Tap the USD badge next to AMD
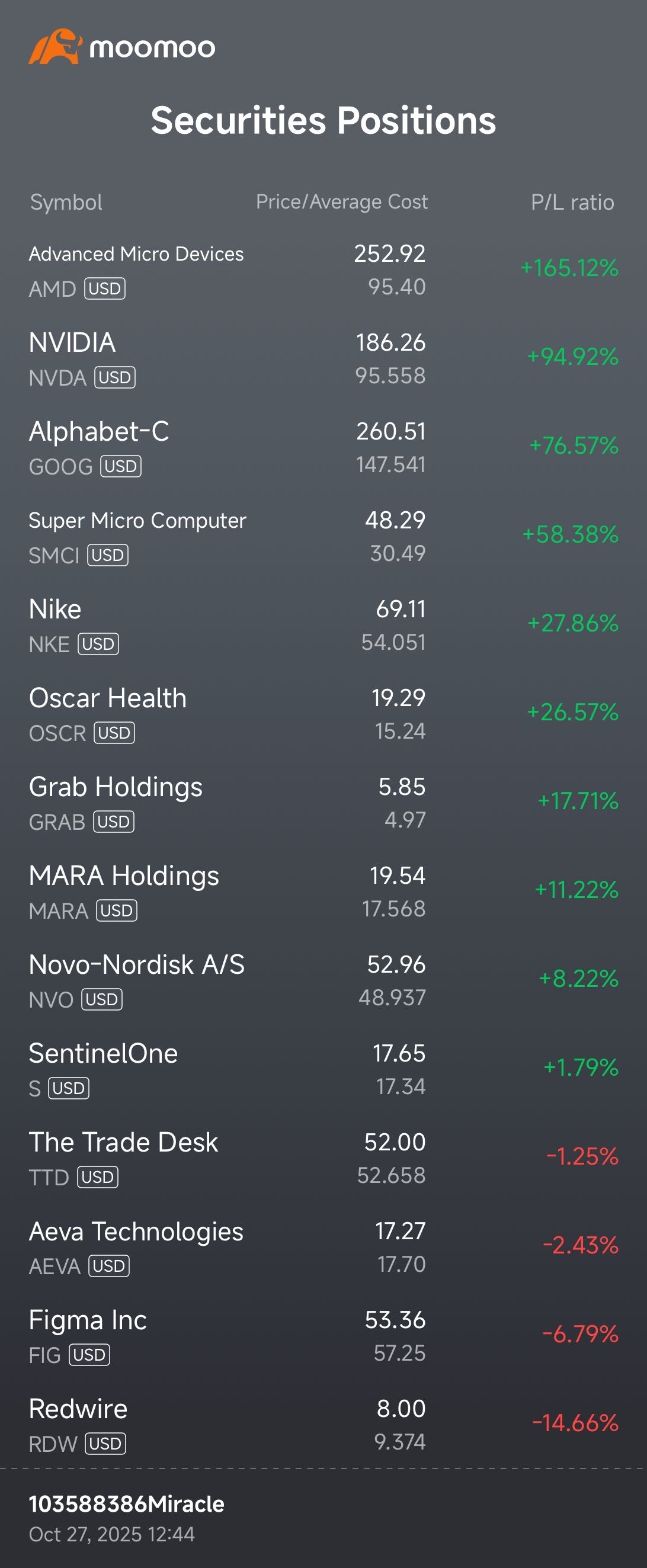Image resolution: width=647 pixels, height=1568 pixels. tap(105, 288)
